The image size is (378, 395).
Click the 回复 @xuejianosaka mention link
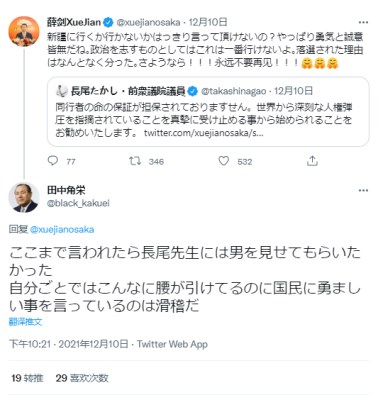pos(62,229)
